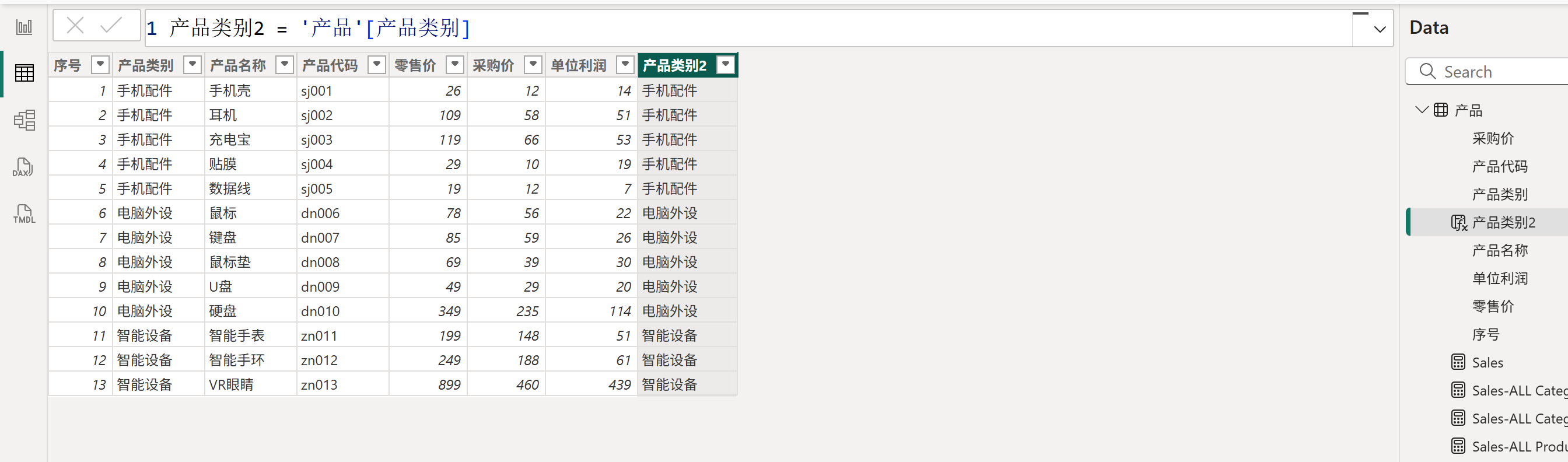Cancel formula edit with X icon
Screen dimensions: 1568x462
(75, 26)
